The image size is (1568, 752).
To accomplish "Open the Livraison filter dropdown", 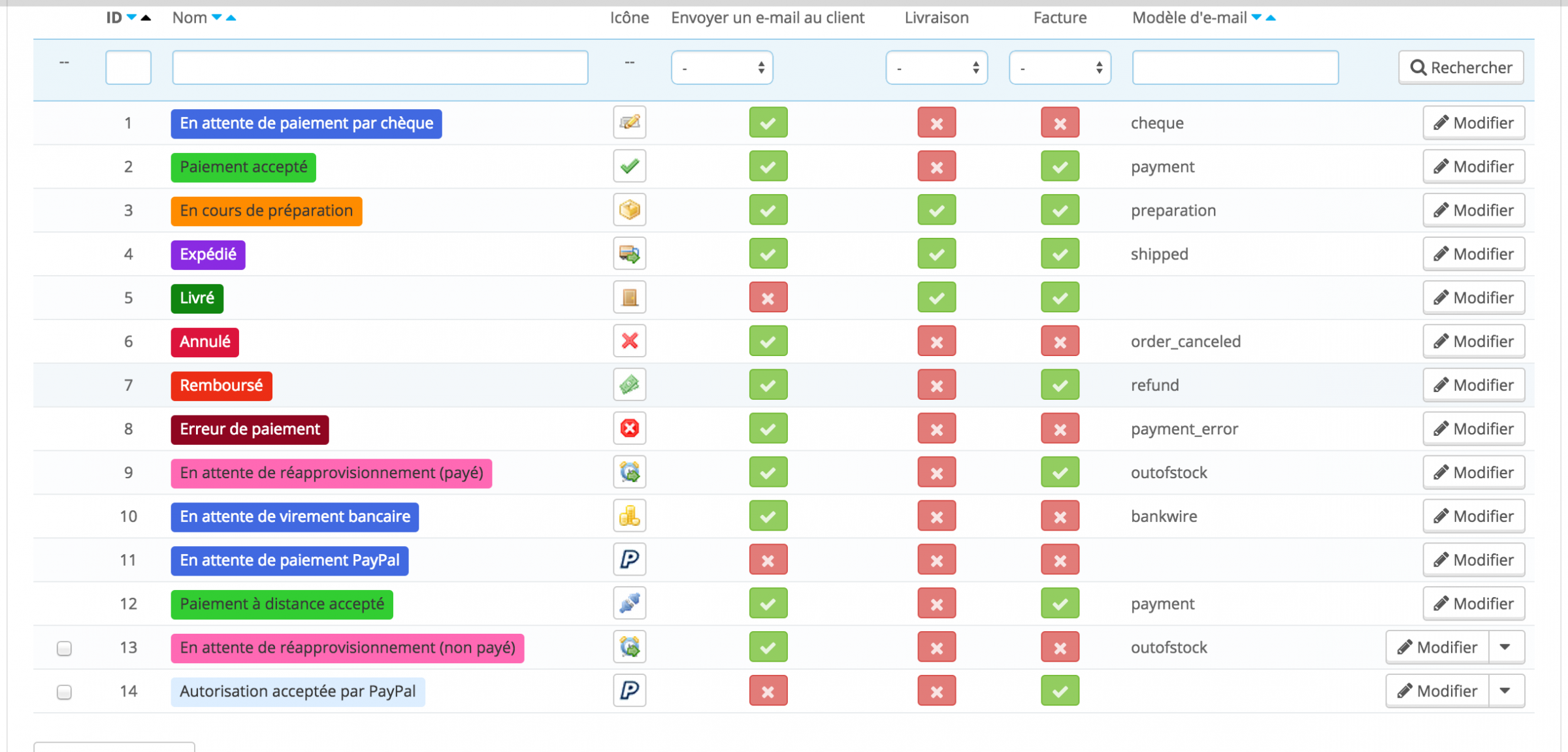I will [x=937, y=67].
